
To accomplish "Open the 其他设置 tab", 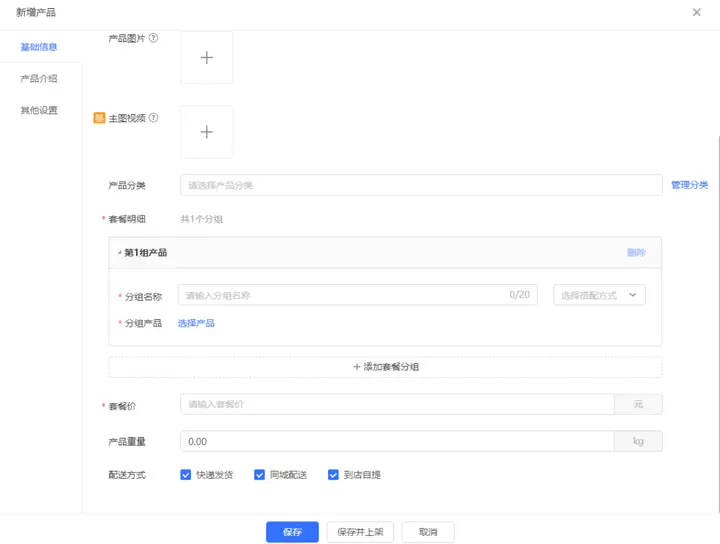I will 39,110.
